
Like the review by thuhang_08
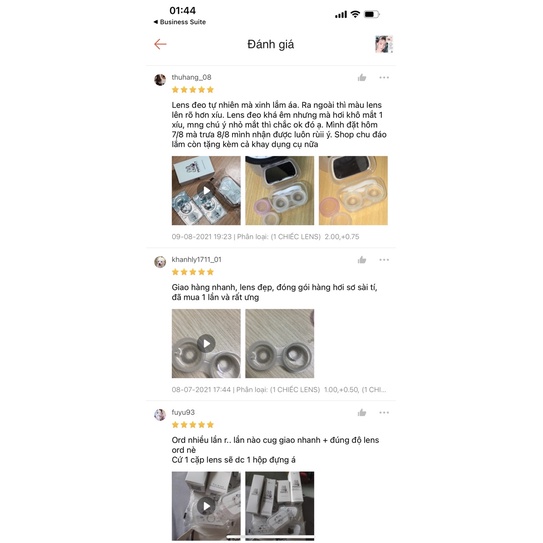tap(362, 78)
